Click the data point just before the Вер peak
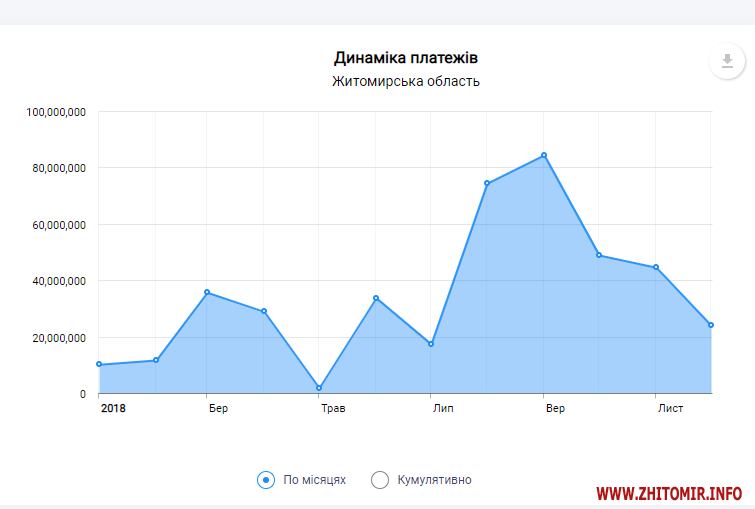The image size is (755, 509). pyautogui.click(x=487, y=183)
